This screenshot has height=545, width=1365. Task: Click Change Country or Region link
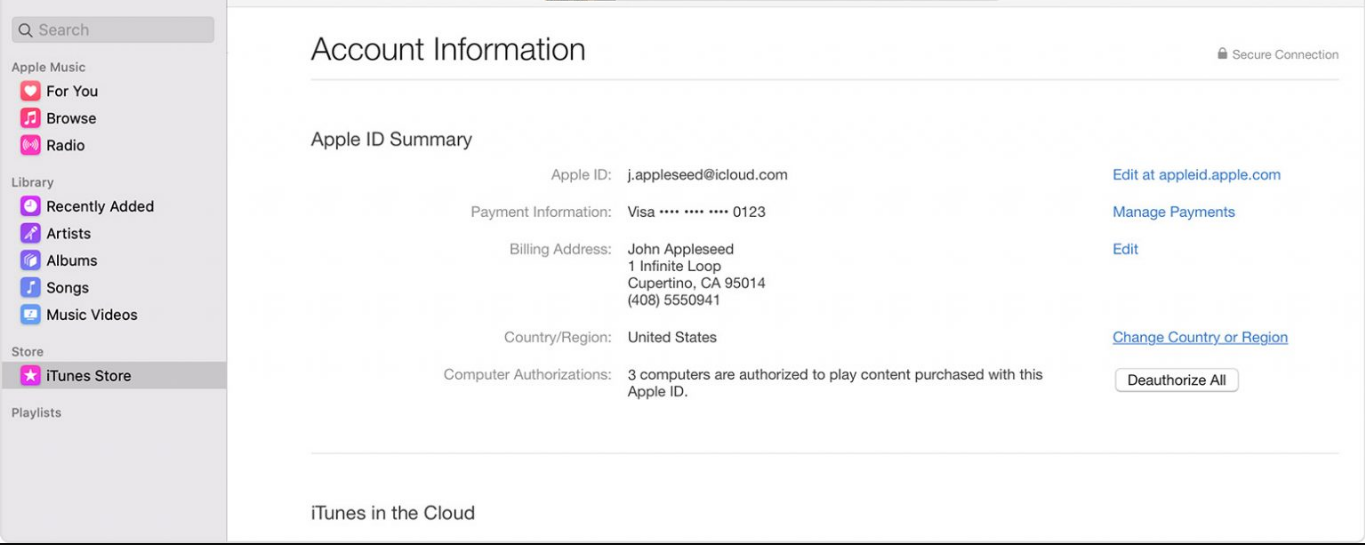coord(1200,338)
